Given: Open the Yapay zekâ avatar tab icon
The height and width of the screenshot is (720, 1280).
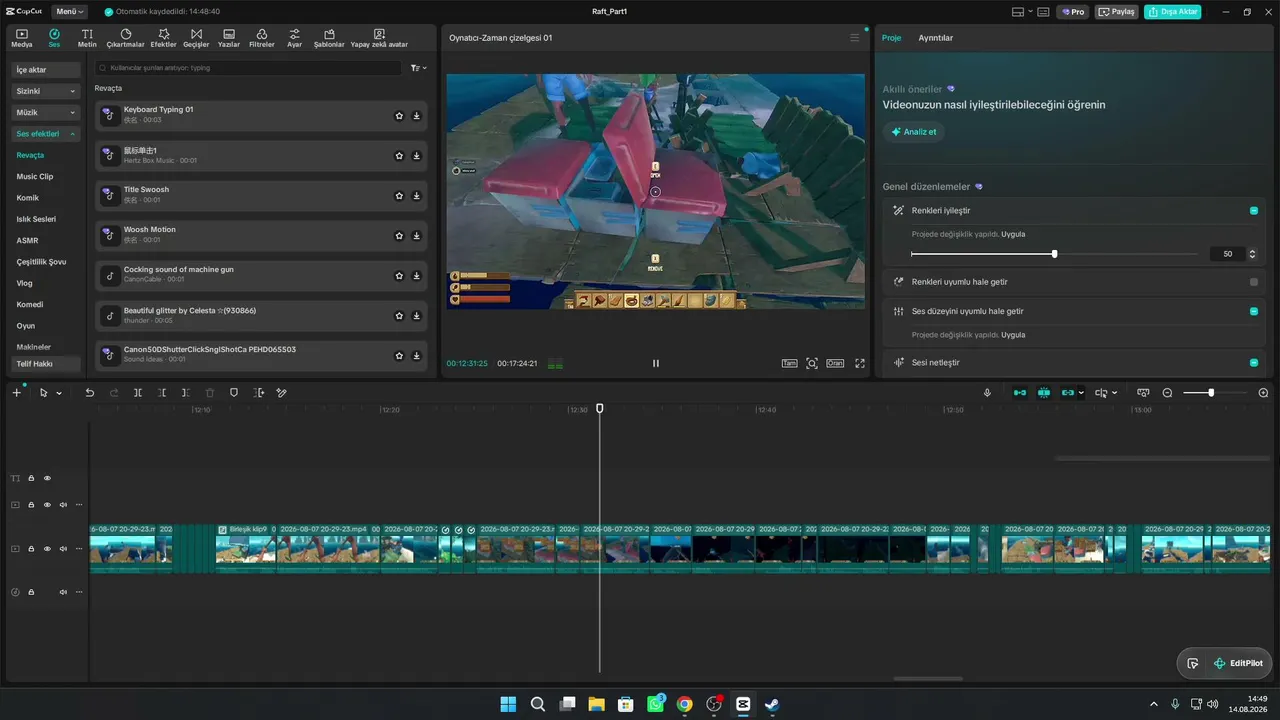Looking at the screenshot, I should tap(379, 38).
